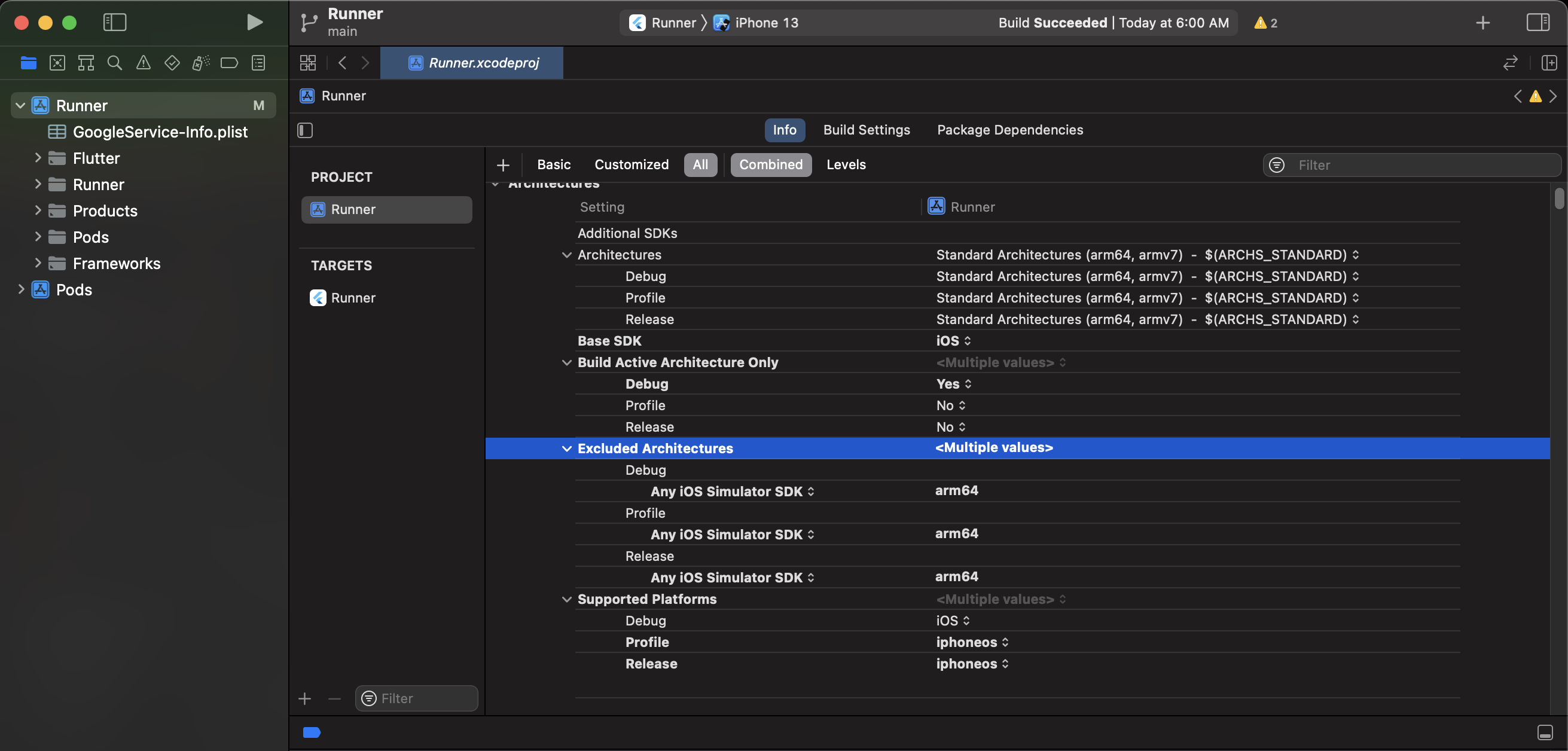Add a build setting with plus button
Viewport: 1568px width, 751px height.
click(x=503, y=165)
